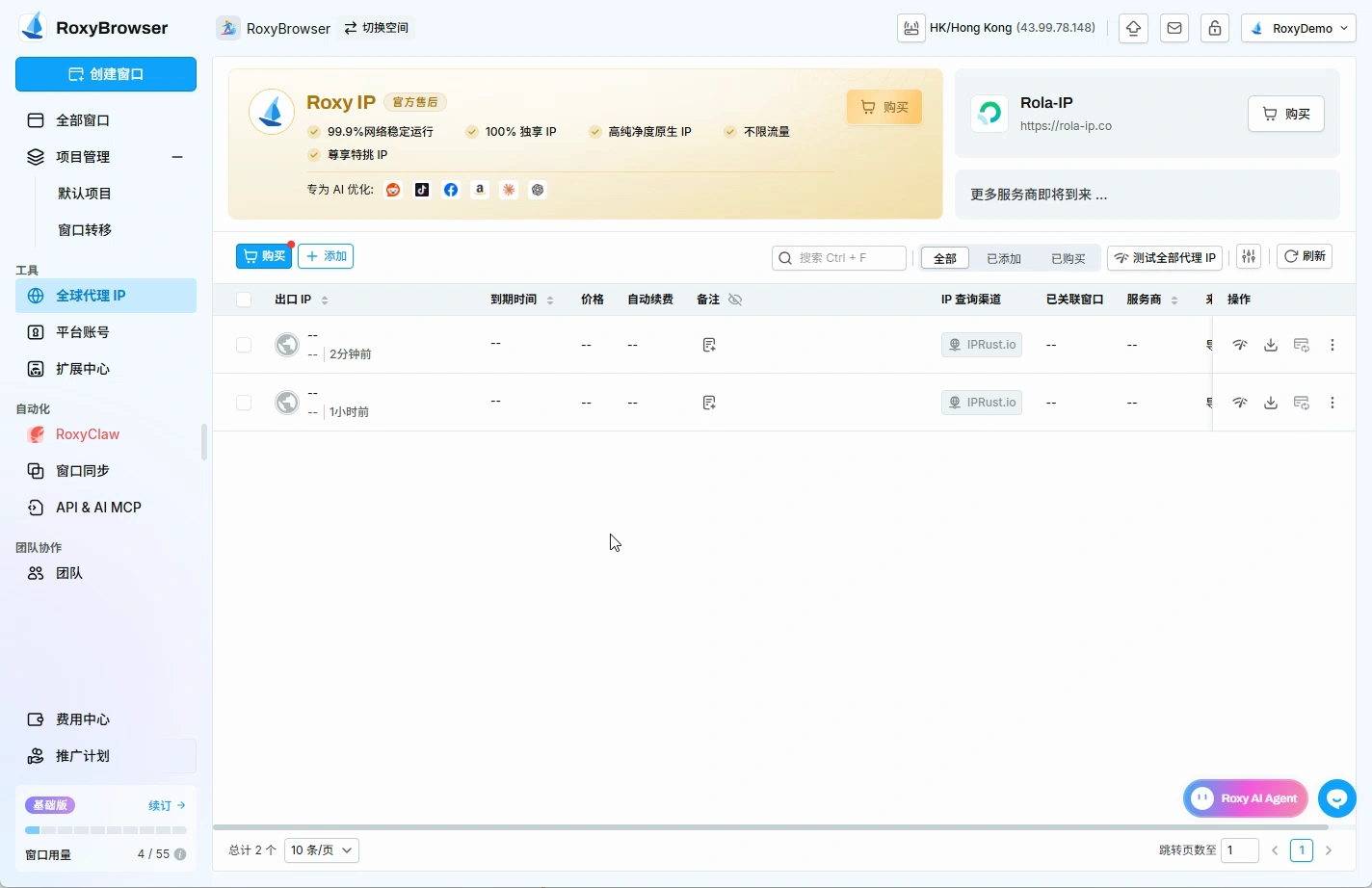Image resolution: width=1372 pixels, height=888 pixels.
Task: Click the padlock icon in header
Action: tap(1215, 28)
